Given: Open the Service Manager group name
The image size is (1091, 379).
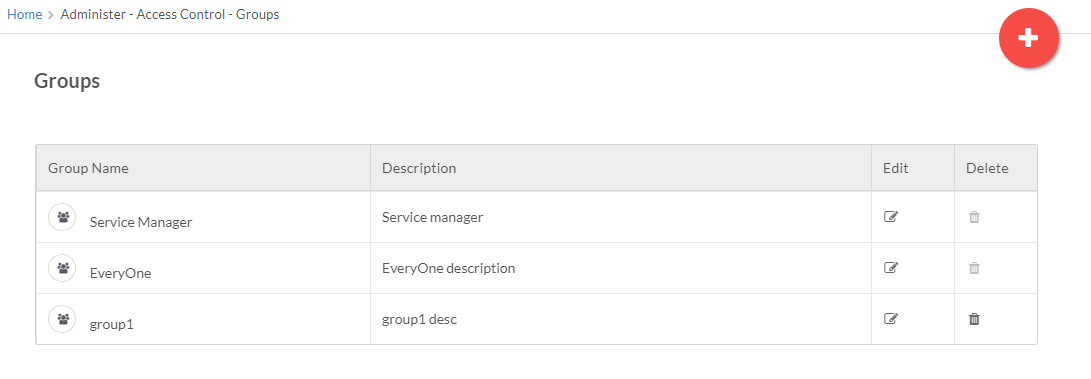Looking at the screenshot, I should click(x=141, y=223).
